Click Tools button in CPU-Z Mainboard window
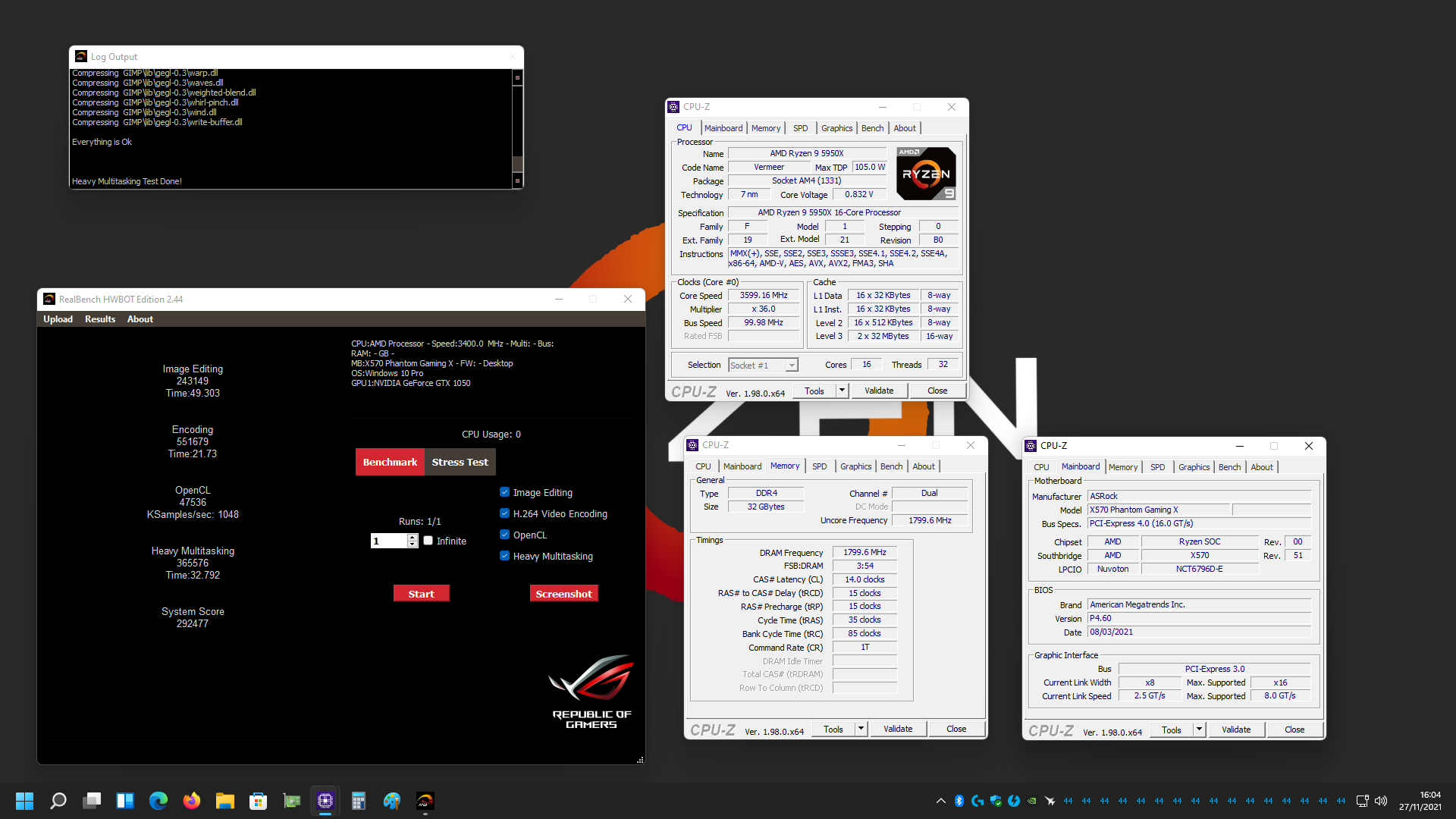This screenshot has height=819, width=1456. tap(1172, 730)
